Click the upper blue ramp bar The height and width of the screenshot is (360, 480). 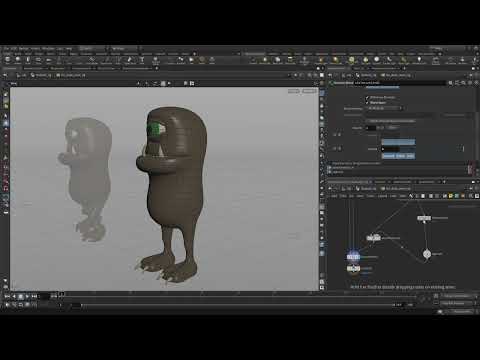coord(398,142)
